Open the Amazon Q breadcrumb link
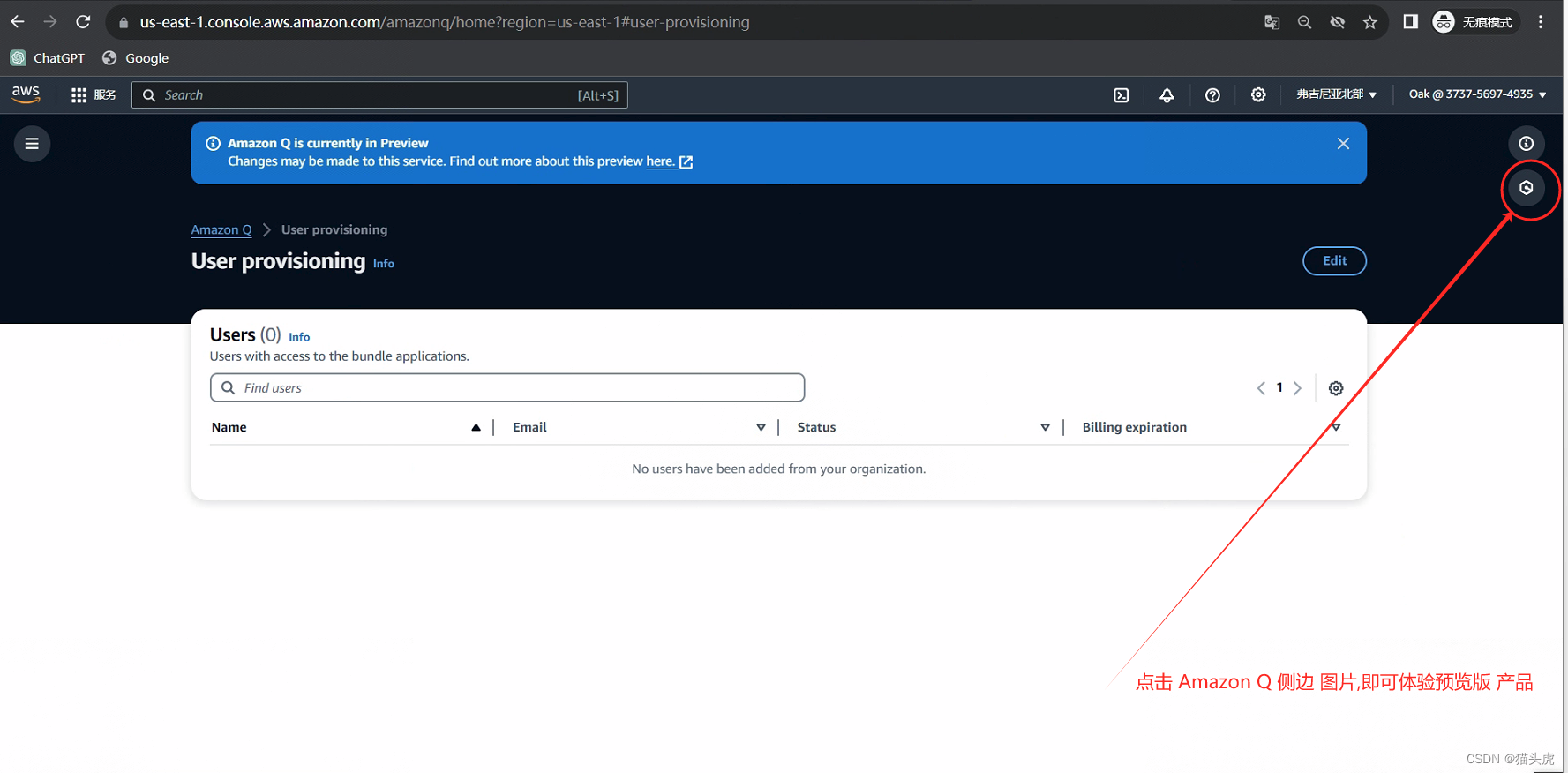 click(x=221, y=229)
